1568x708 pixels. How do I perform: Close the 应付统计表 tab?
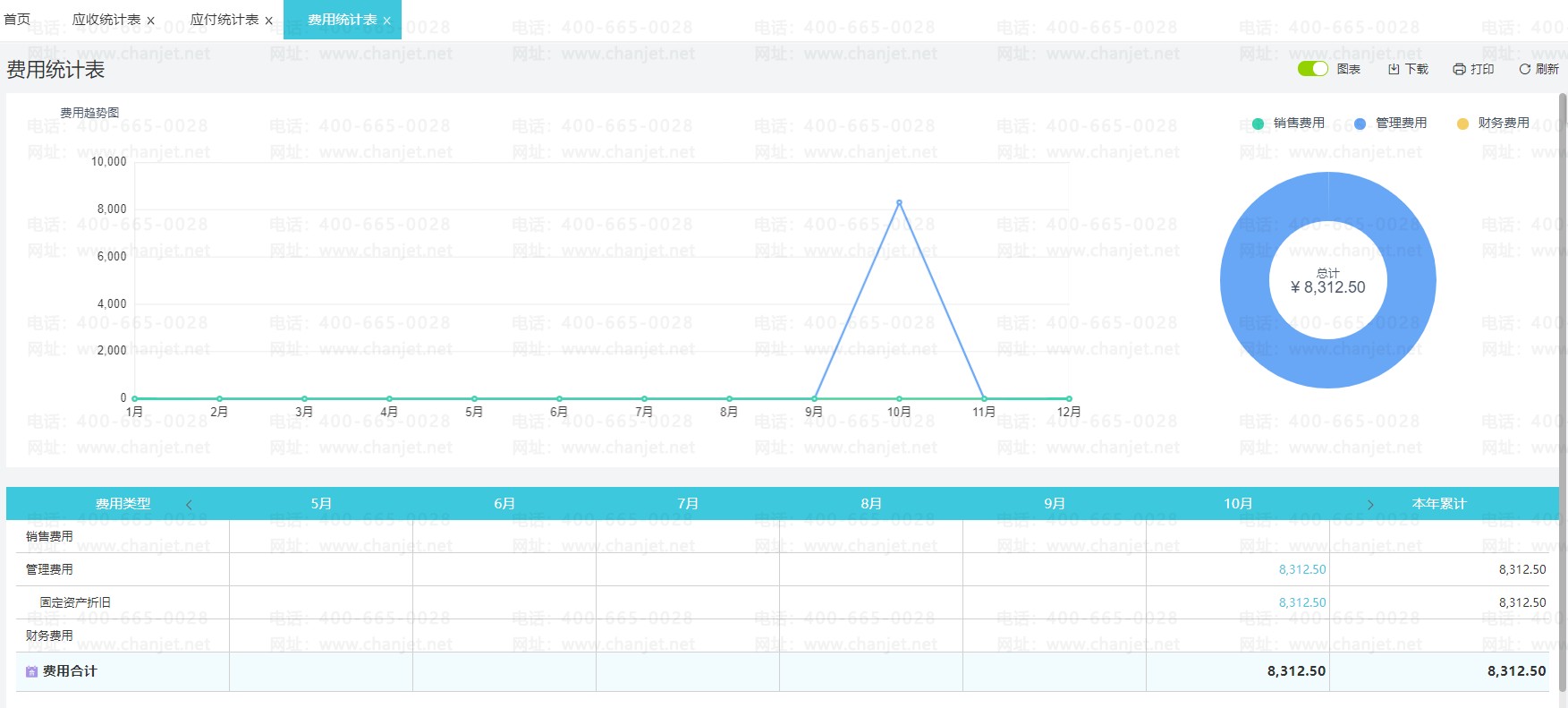tap(268, 21)
